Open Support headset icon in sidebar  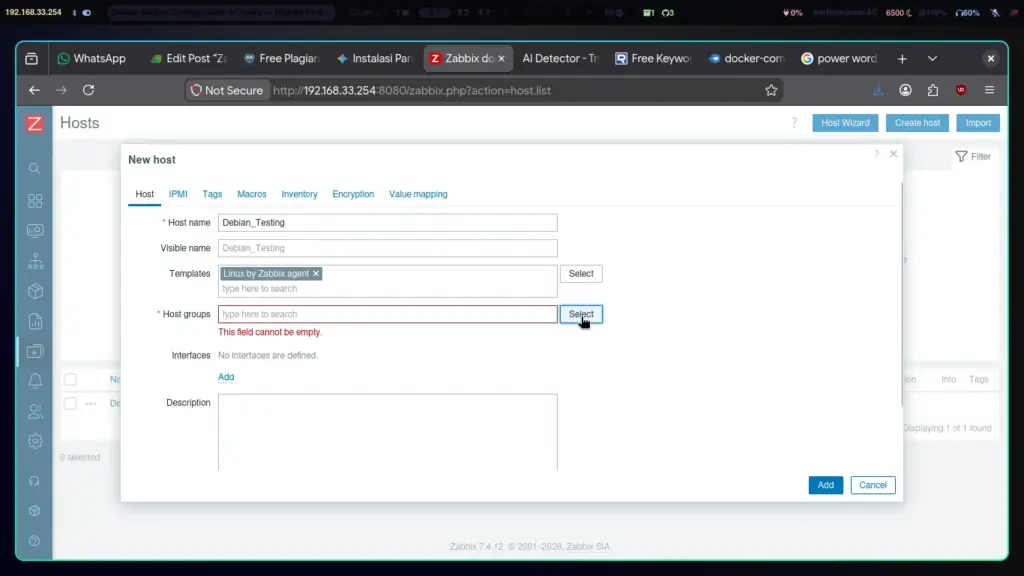point(35,481)
